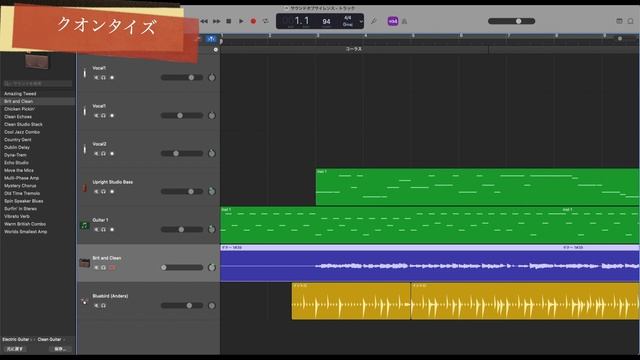Screen dimensions: 640x360
Task: Solo the Brit and Clean track
Action: [x=104, y=267]
